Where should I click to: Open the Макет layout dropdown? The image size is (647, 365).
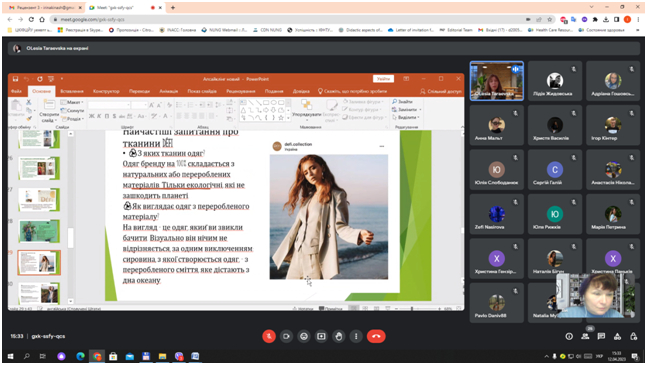tap(72, 102)
